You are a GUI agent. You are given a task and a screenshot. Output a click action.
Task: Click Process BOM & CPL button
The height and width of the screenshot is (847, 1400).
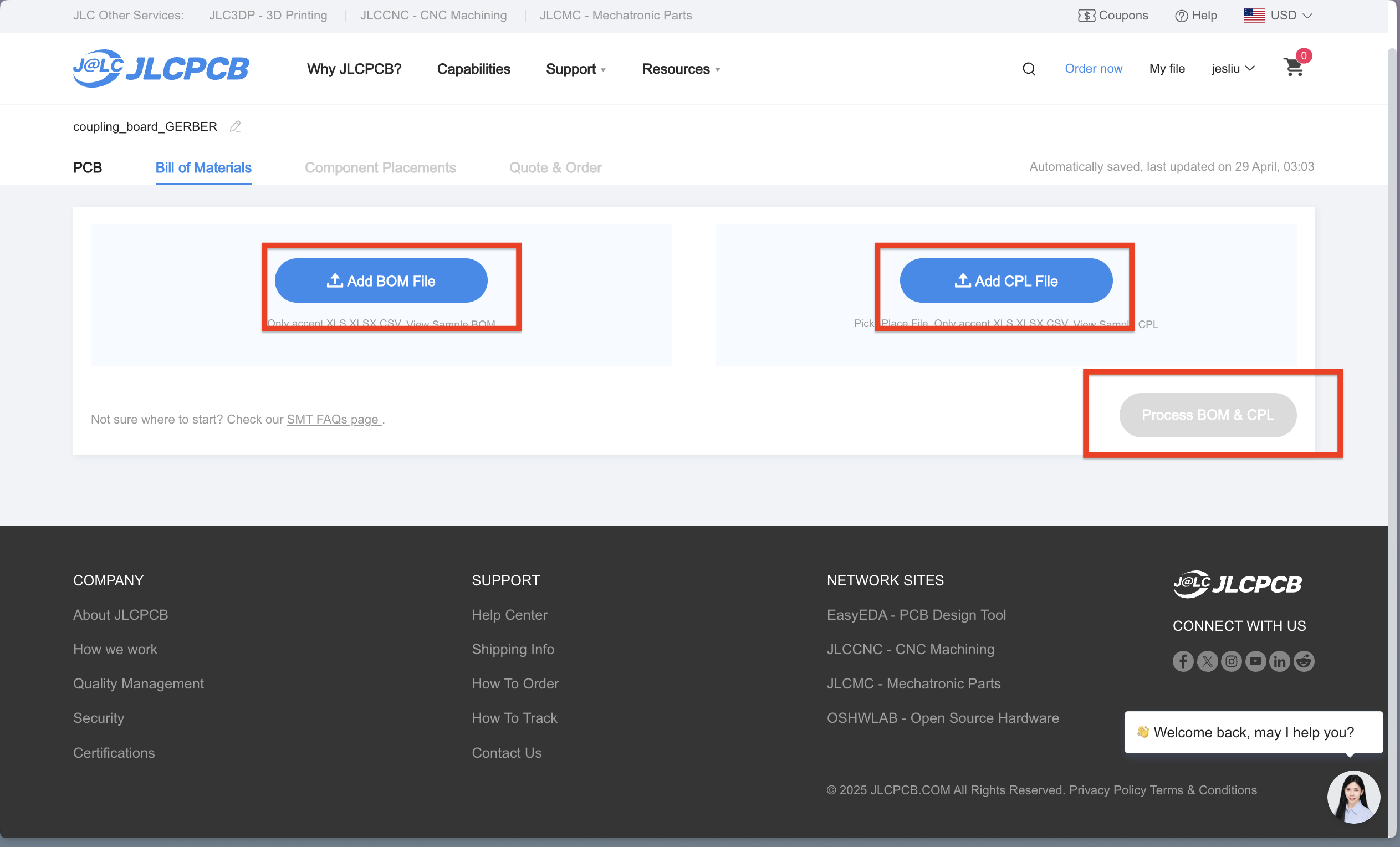click(1207, 415)
